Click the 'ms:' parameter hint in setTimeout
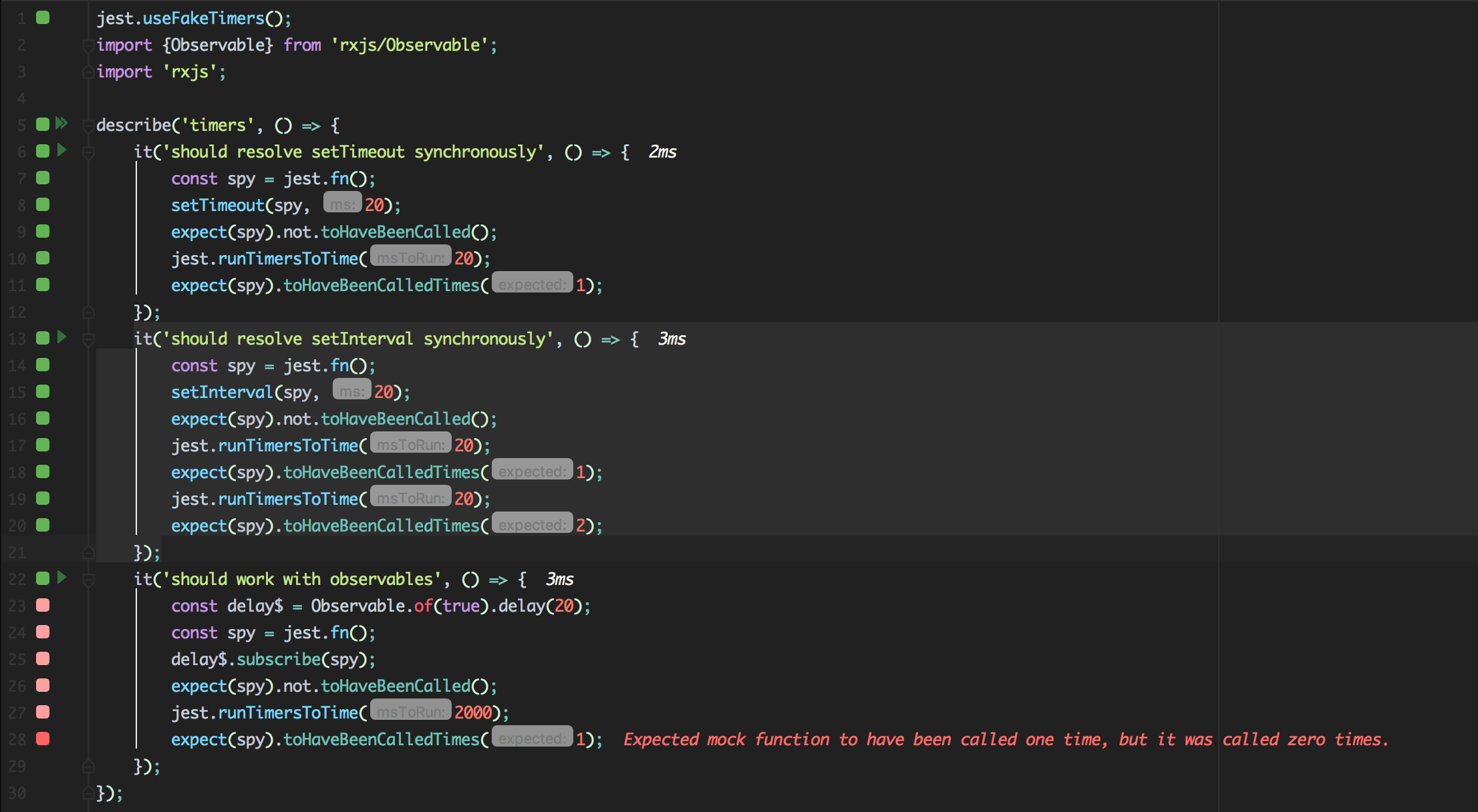 point(343,203)
